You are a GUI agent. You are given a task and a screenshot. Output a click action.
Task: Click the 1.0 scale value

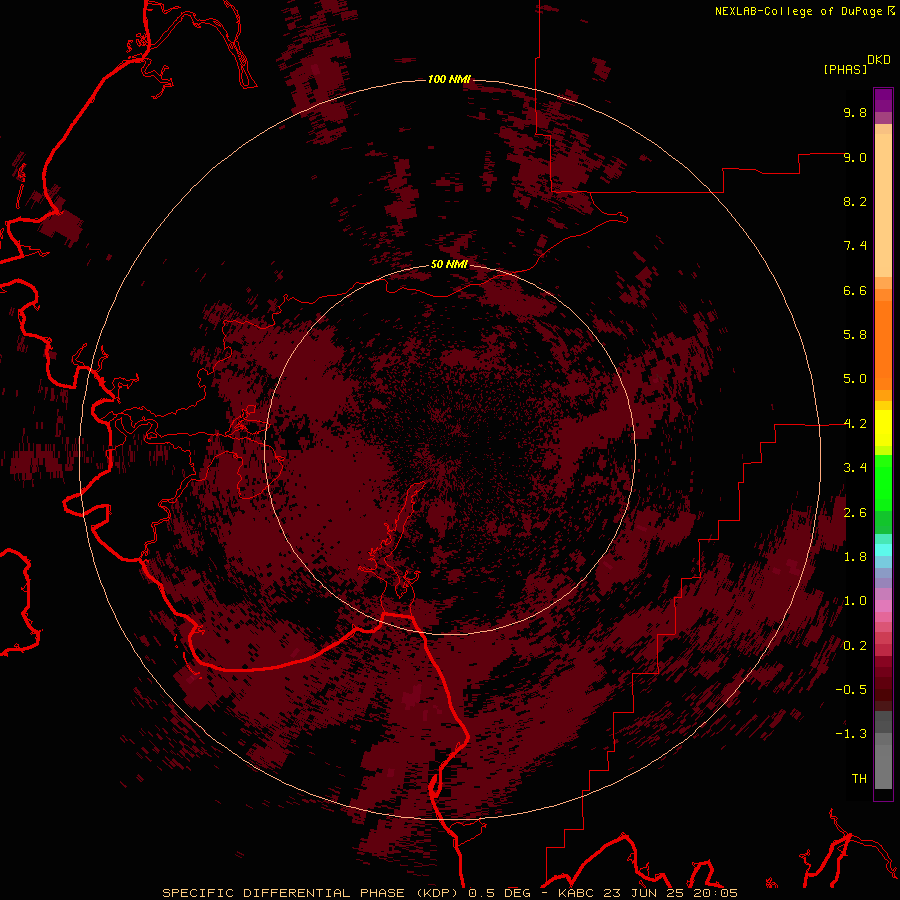855,601
